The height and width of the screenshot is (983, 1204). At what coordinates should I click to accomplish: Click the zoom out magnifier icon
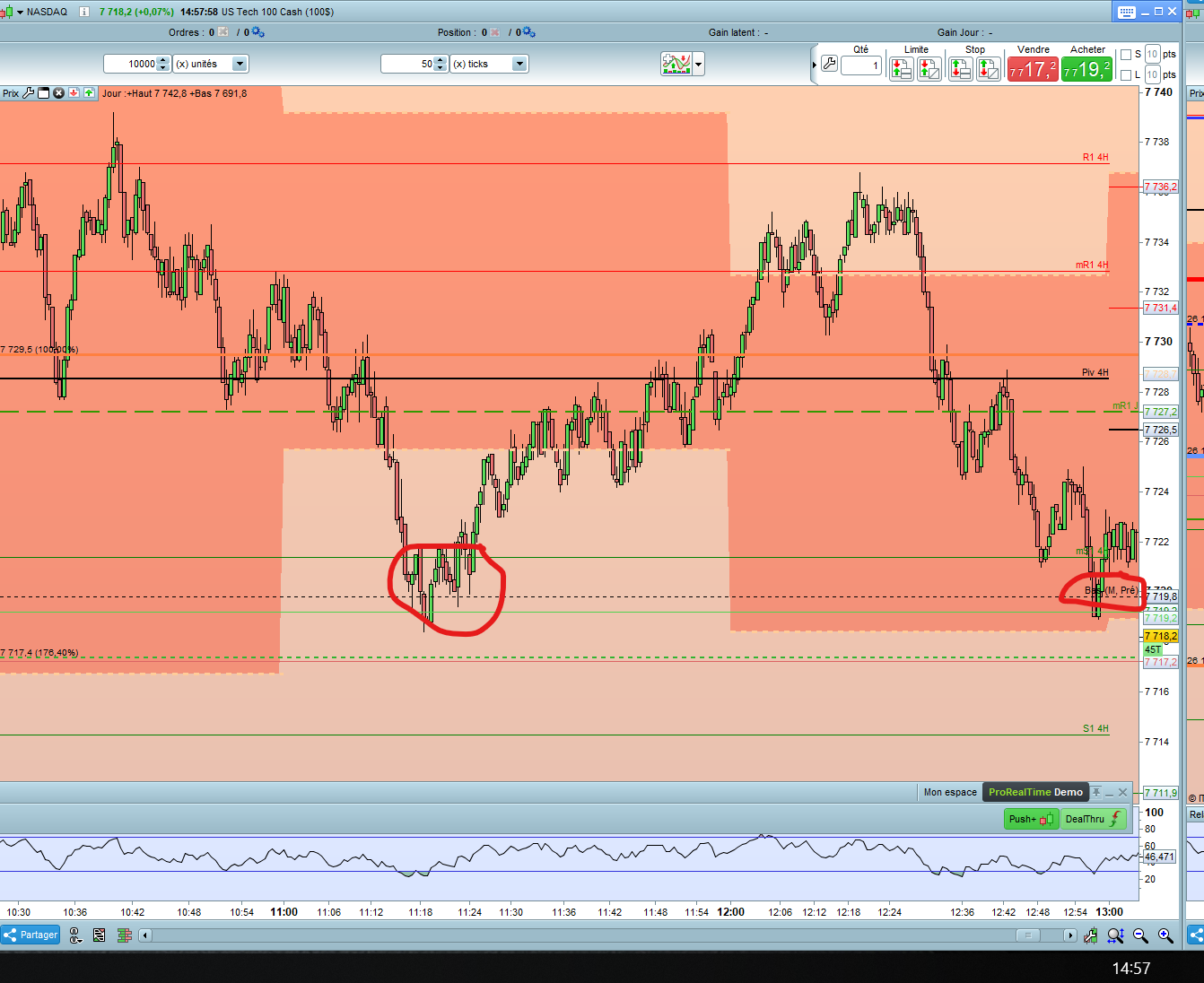(1140, 935)
